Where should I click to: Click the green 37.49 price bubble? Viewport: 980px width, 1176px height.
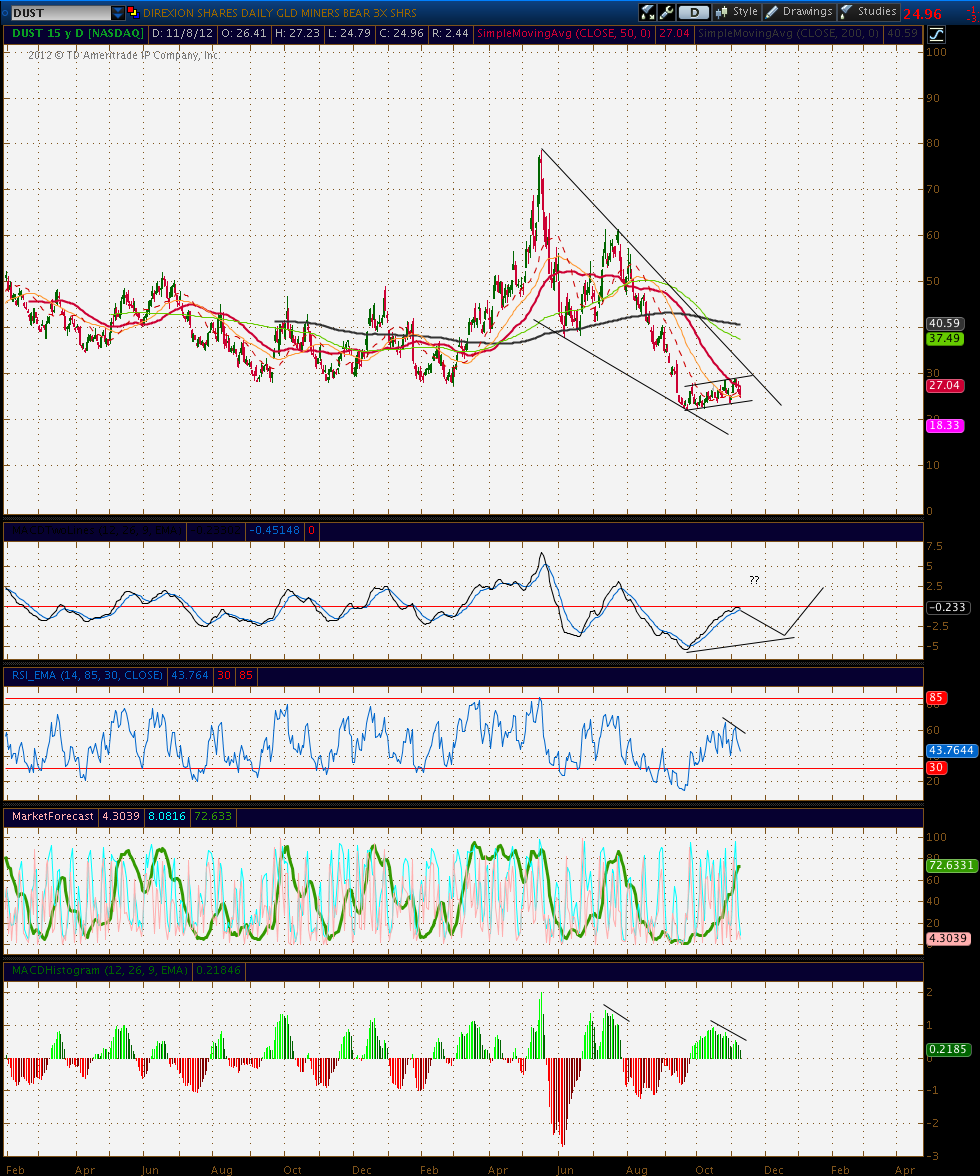[944, 338]
